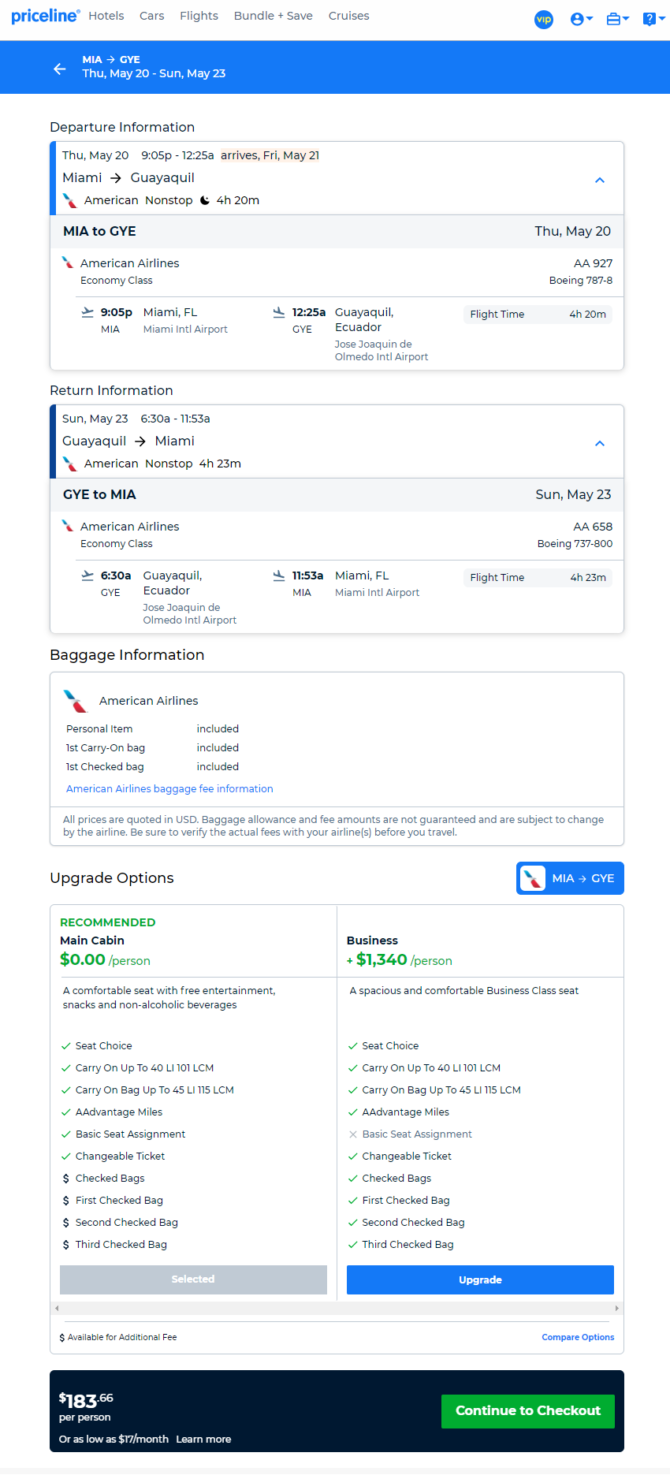Click the American Airlines logo in Baggage Information
This screenshot has width=670, height=1475.
click(75, 701)
